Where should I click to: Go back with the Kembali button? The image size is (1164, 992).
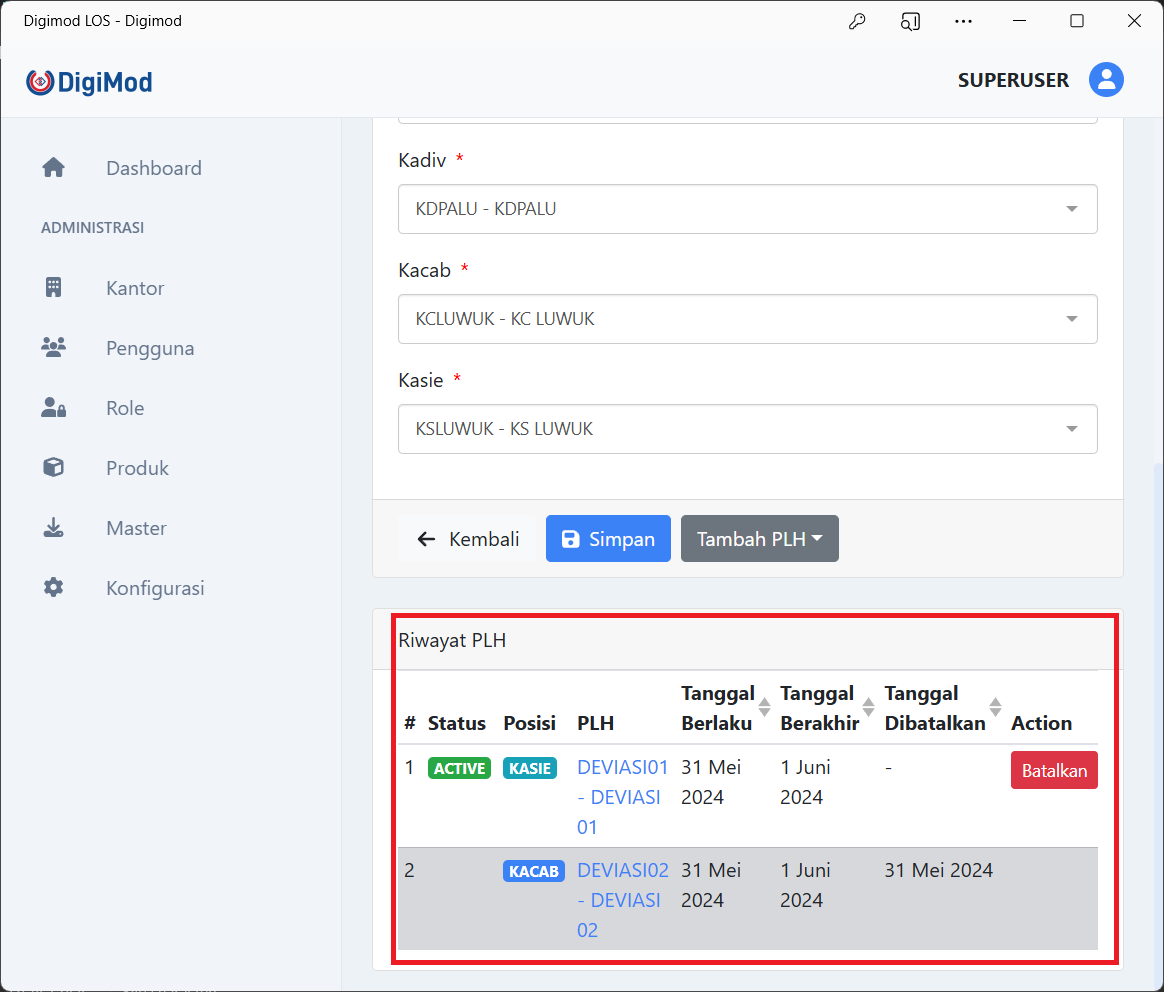468,539
